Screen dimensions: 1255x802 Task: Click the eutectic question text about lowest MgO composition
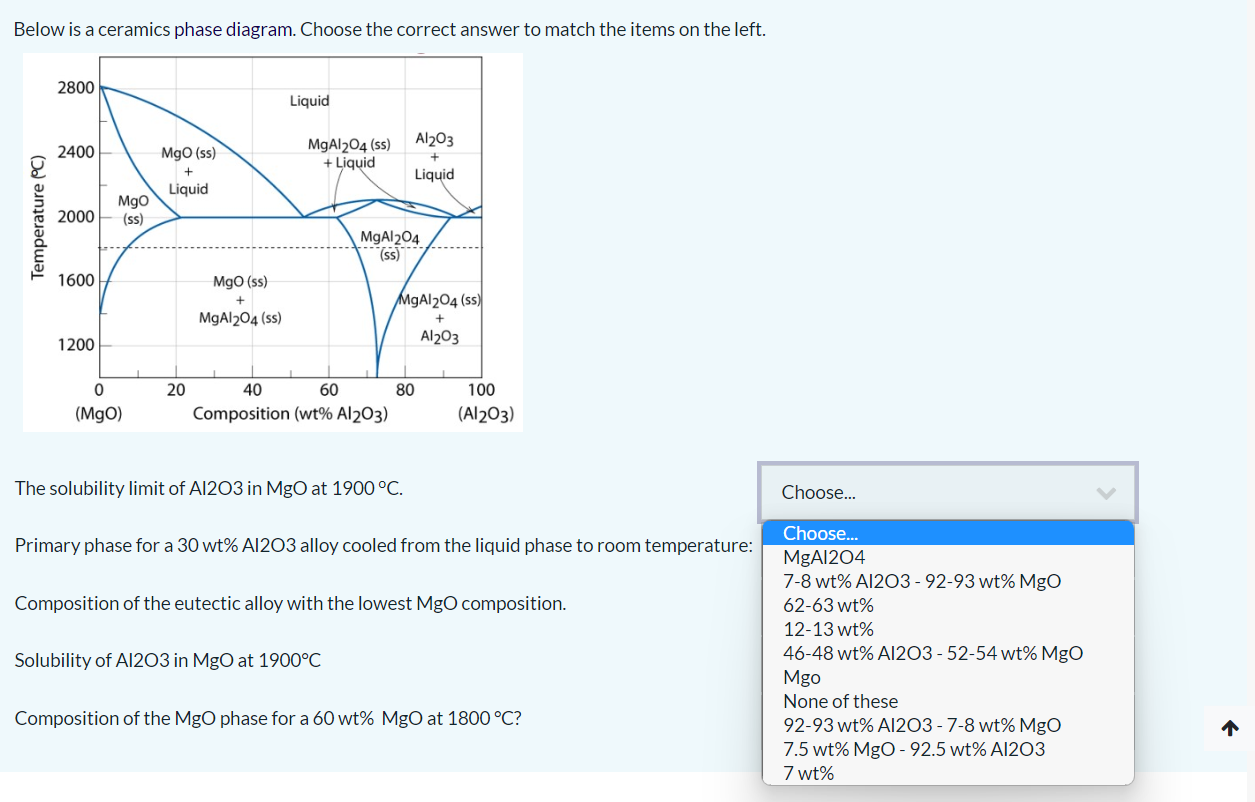(x=290, y=603)
